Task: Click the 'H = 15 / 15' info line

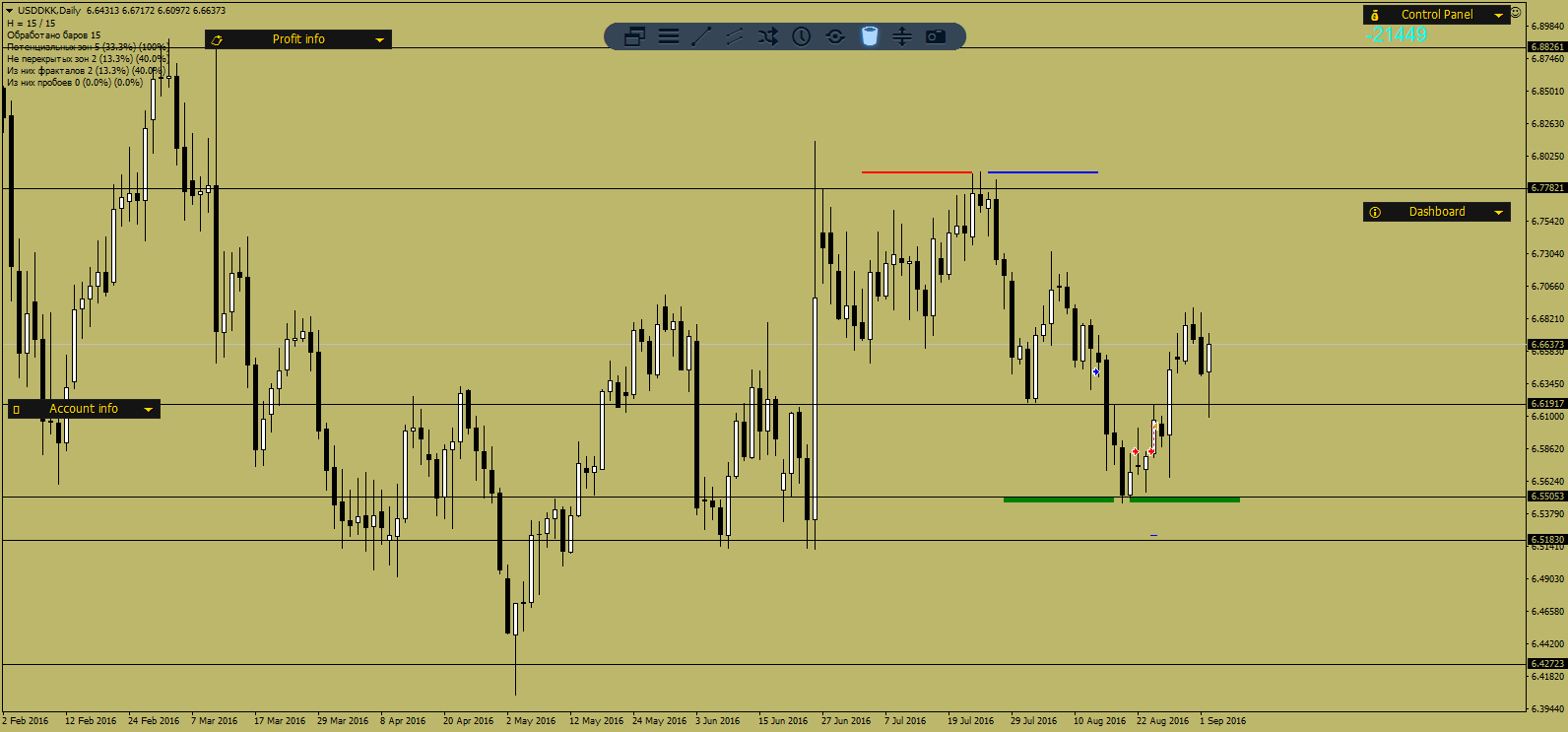Action: click(x=32, y=24)
